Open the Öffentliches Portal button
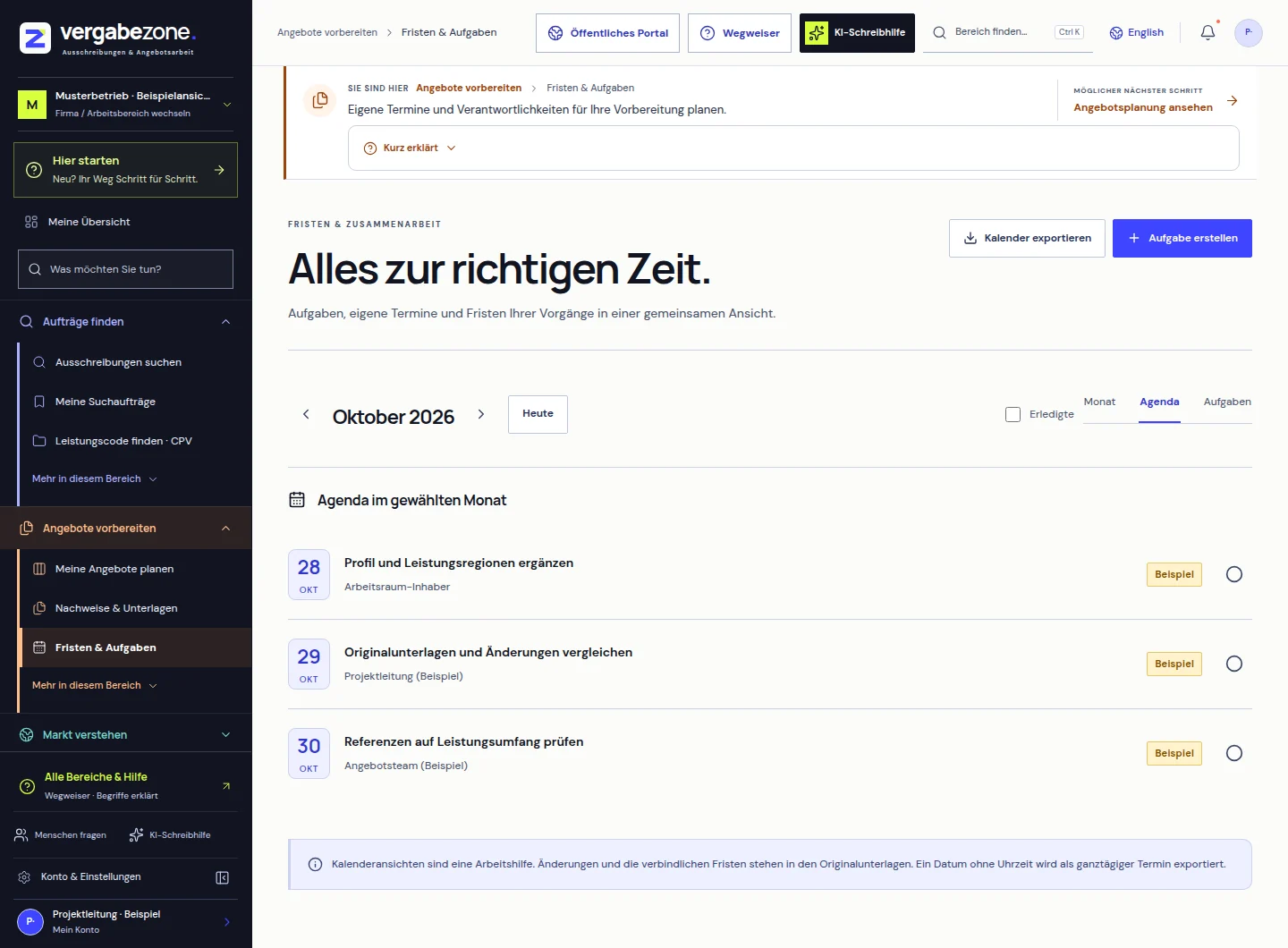Screen dimensions: 1288x948 [x=608, y=33]
